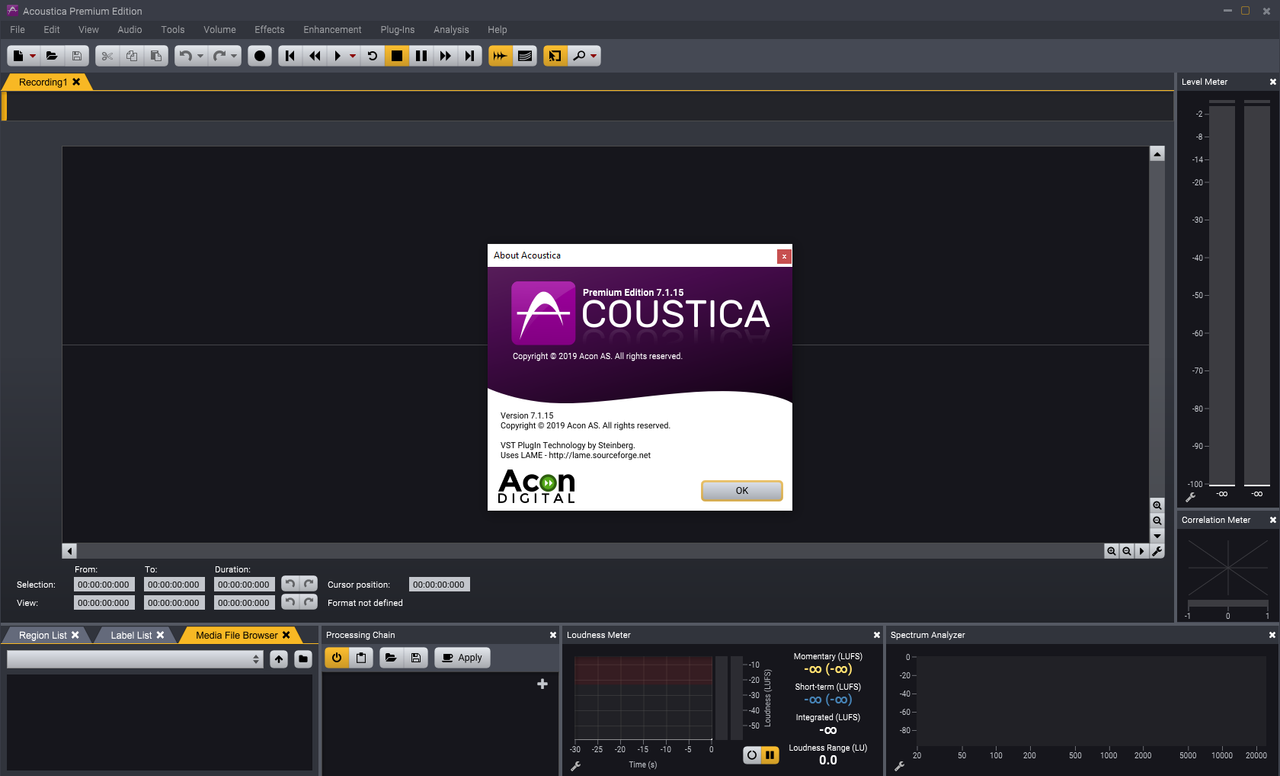Click the New file icon in toolbar
The image size is (1280, 776).
pyautogui.click(x=18, y=56)
